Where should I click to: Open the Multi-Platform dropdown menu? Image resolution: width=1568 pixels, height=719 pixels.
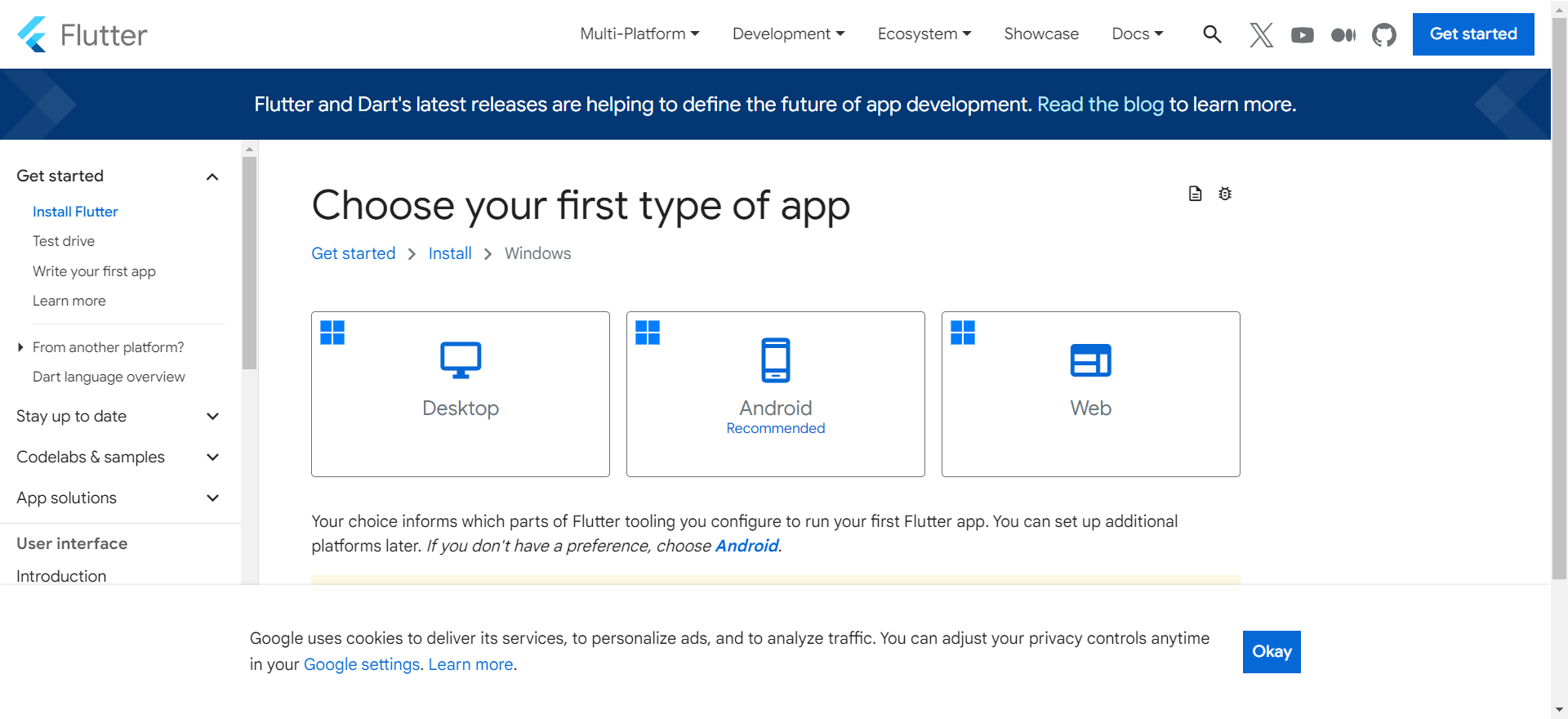point(639,34)
